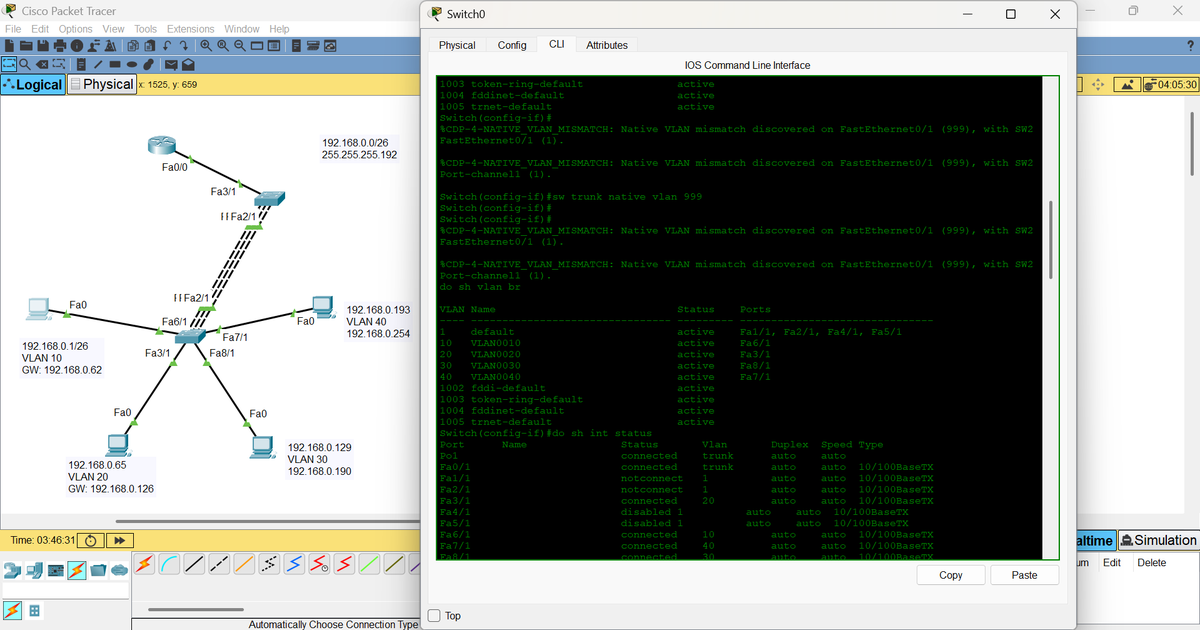Click the Paste button below the CLI
1200x630 pixels.
1024,575
